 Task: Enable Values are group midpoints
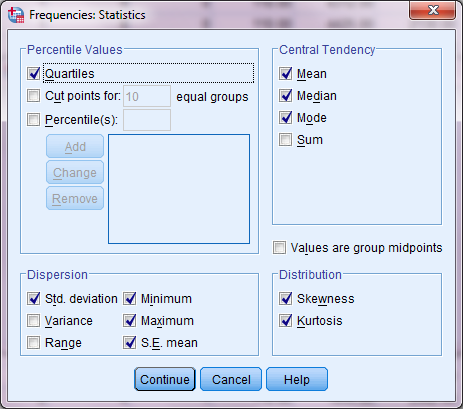279,248
